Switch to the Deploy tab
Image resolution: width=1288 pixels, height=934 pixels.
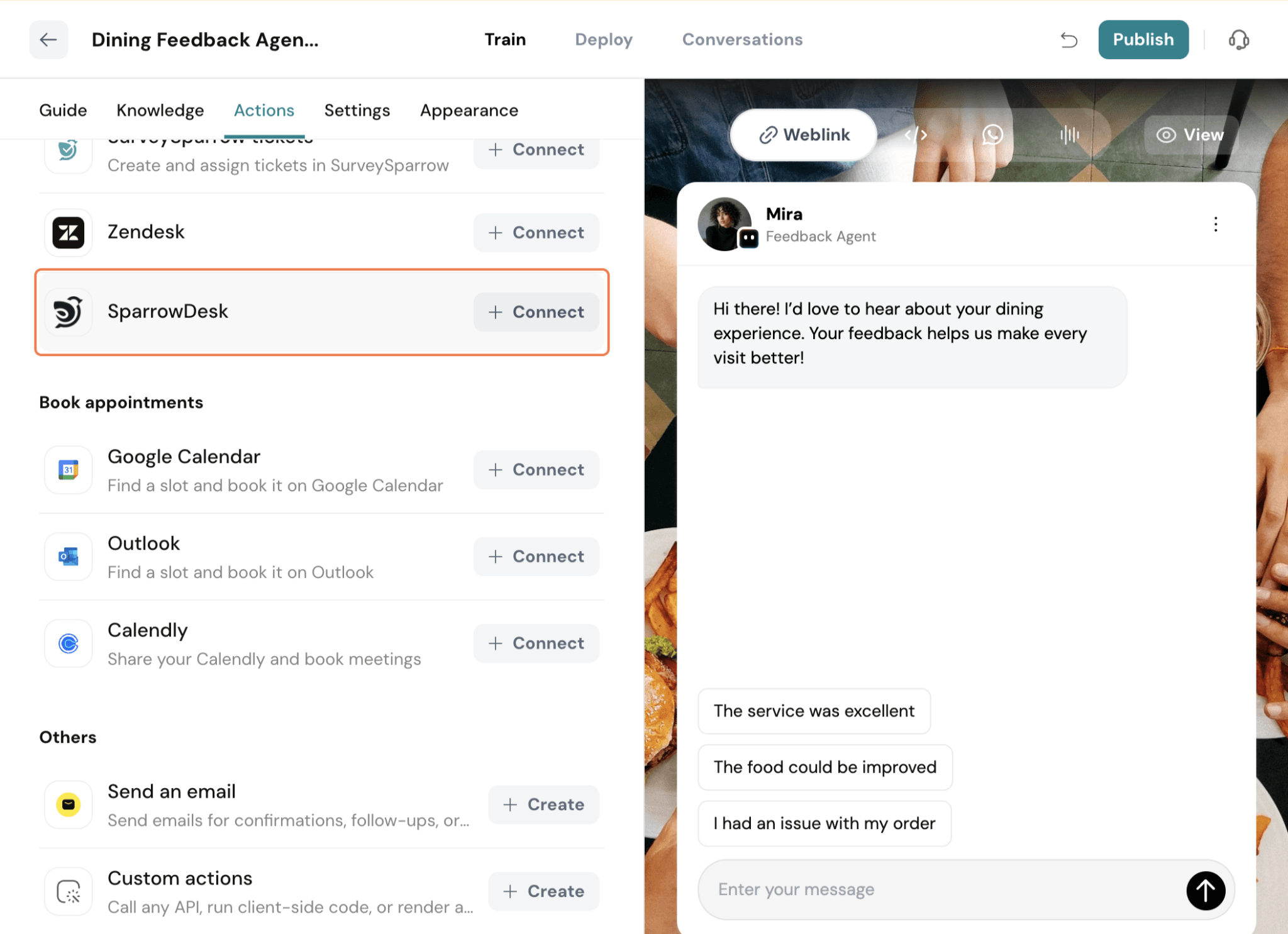pos(604,40)
